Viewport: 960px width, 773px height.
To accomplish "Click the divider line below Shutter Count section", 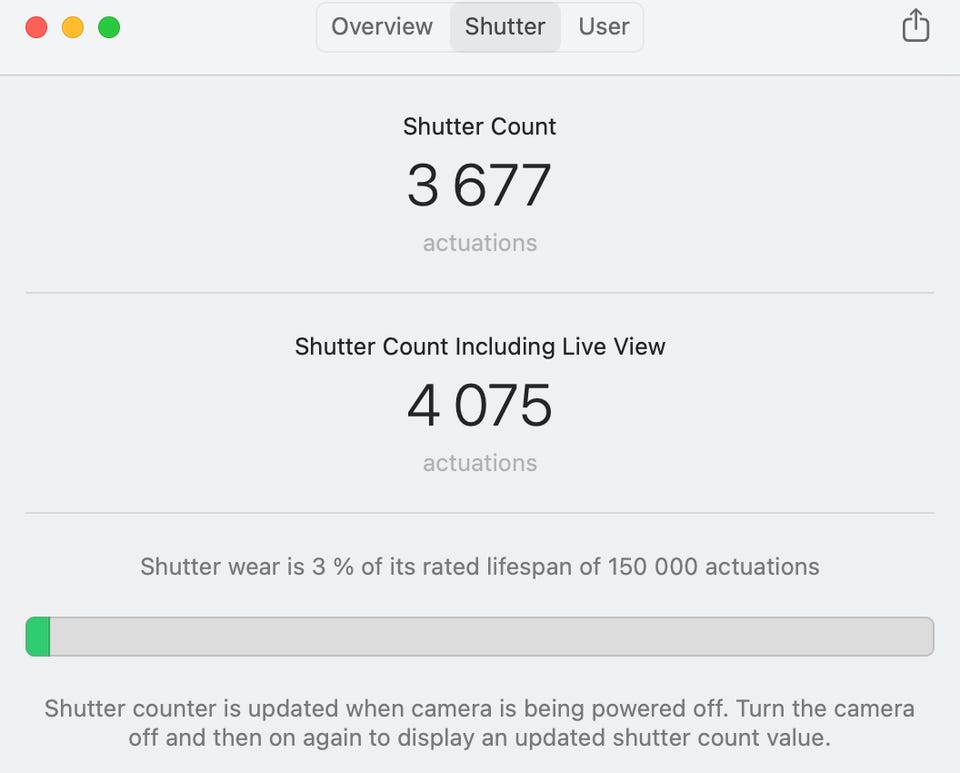I will 480,293.
